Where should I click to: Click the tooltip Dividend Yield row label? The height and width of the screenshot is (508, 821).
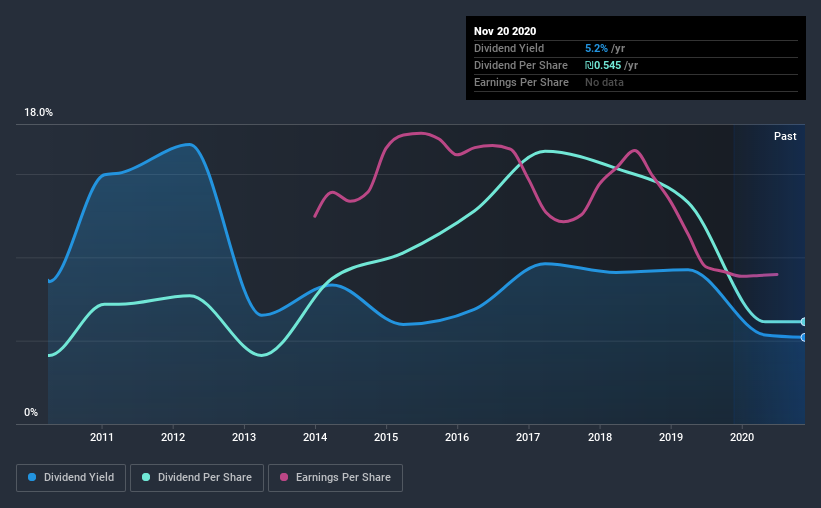coord(509,48)
